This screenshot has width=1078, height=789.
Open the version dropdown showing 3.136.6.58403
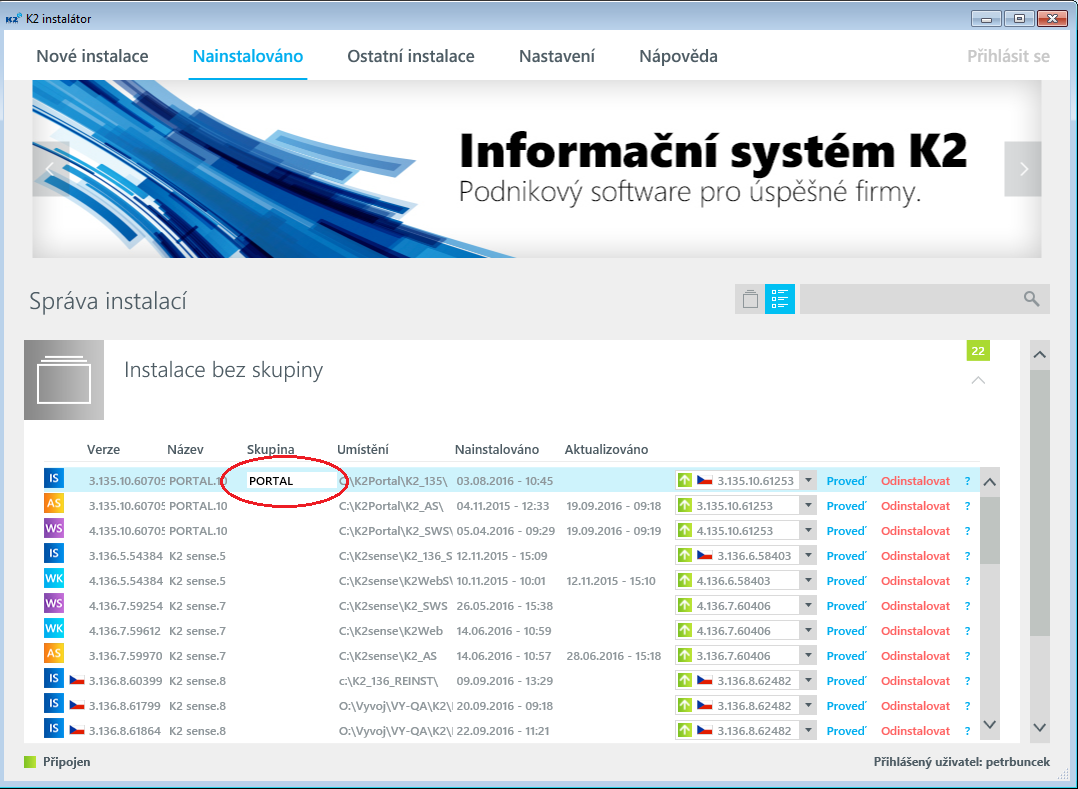808,555
